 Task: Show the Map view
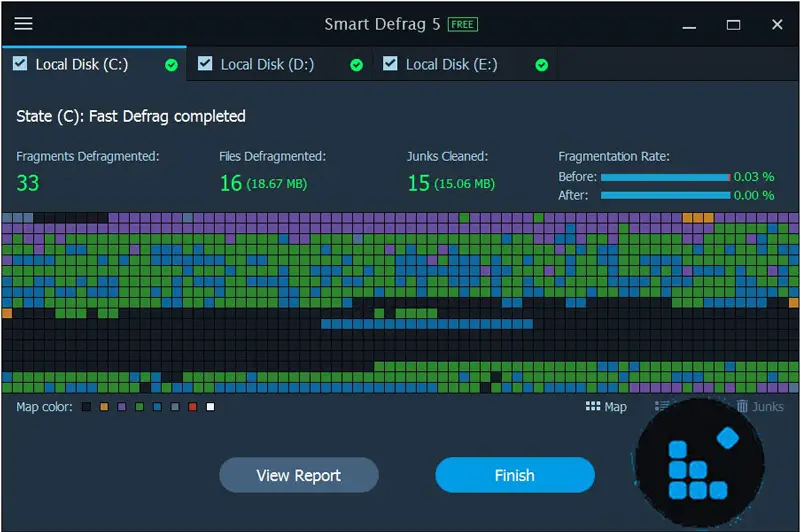[606, 407]
